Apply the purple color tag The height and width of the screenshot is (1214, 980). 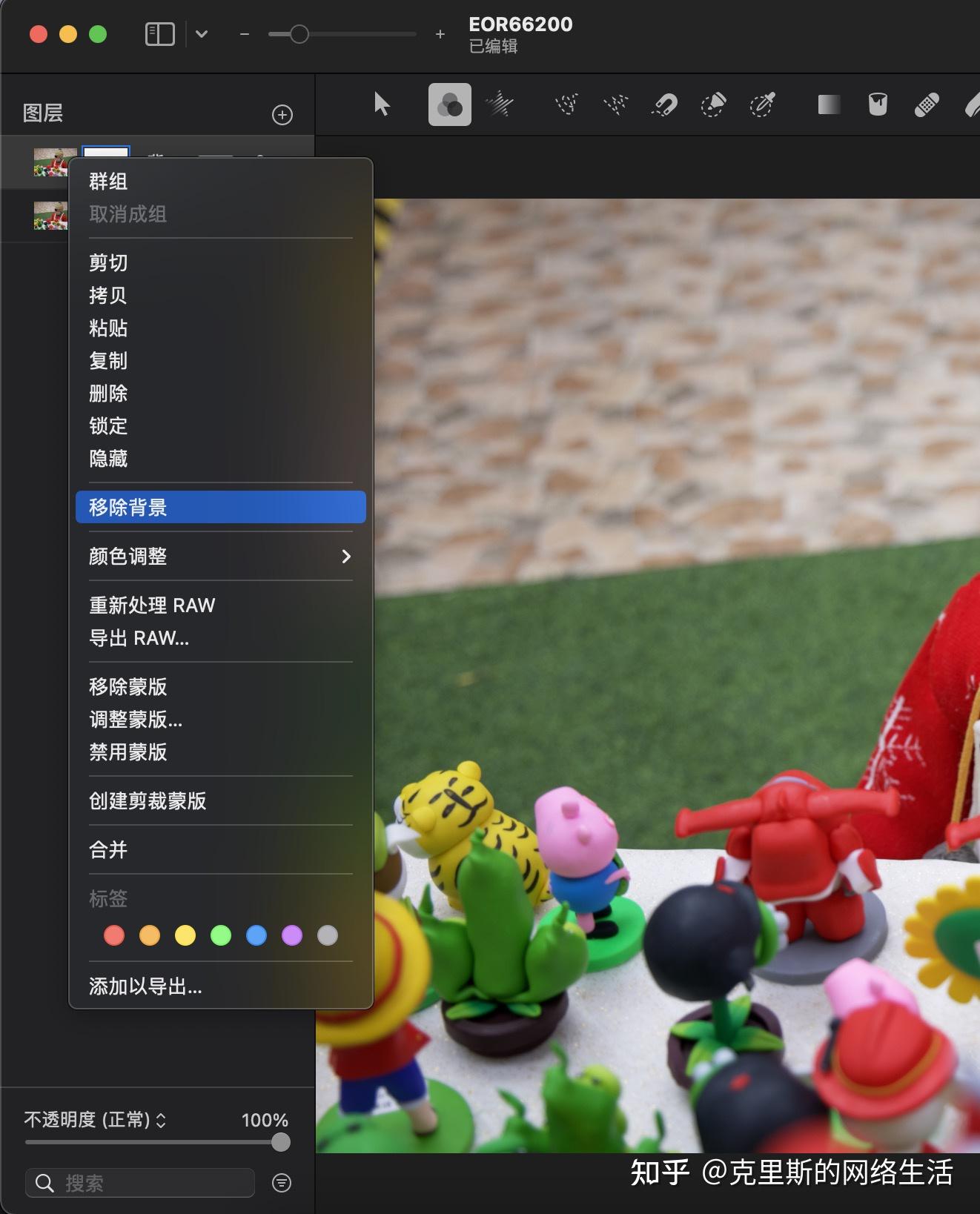pos(292,935)
